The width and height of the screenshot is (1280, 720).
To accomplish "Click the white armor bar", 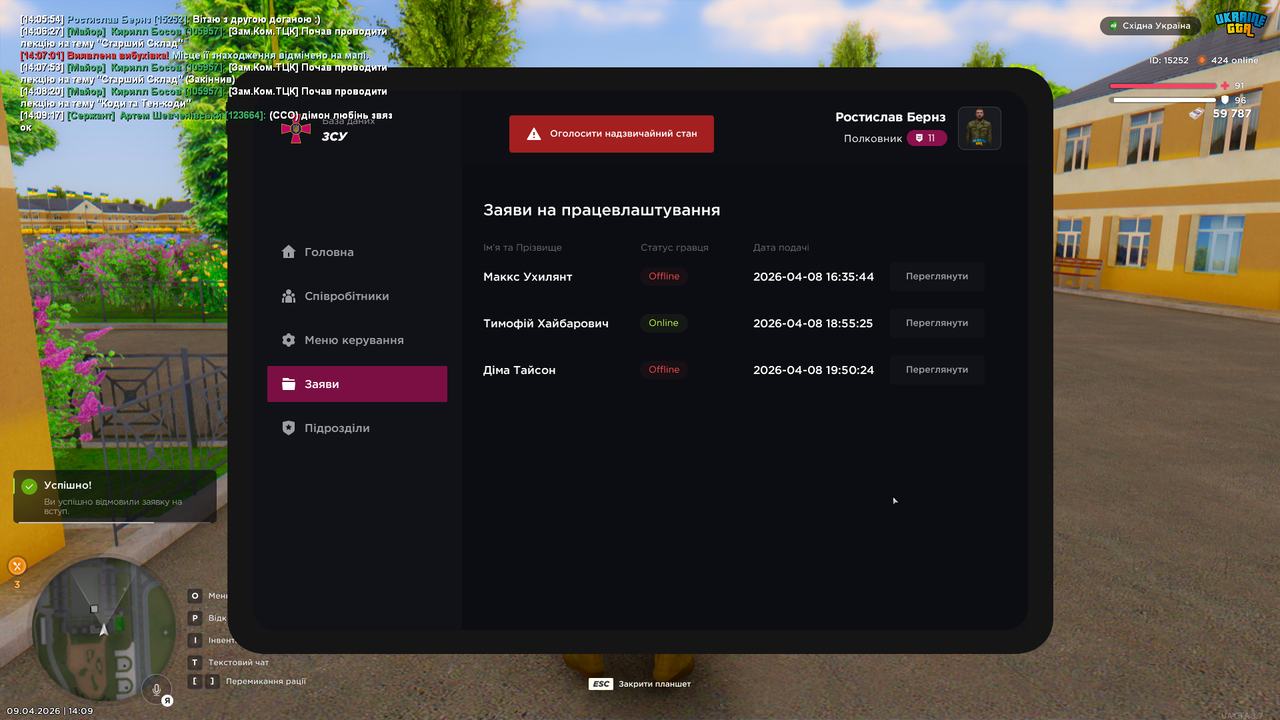I will (x=1164, y=100).
